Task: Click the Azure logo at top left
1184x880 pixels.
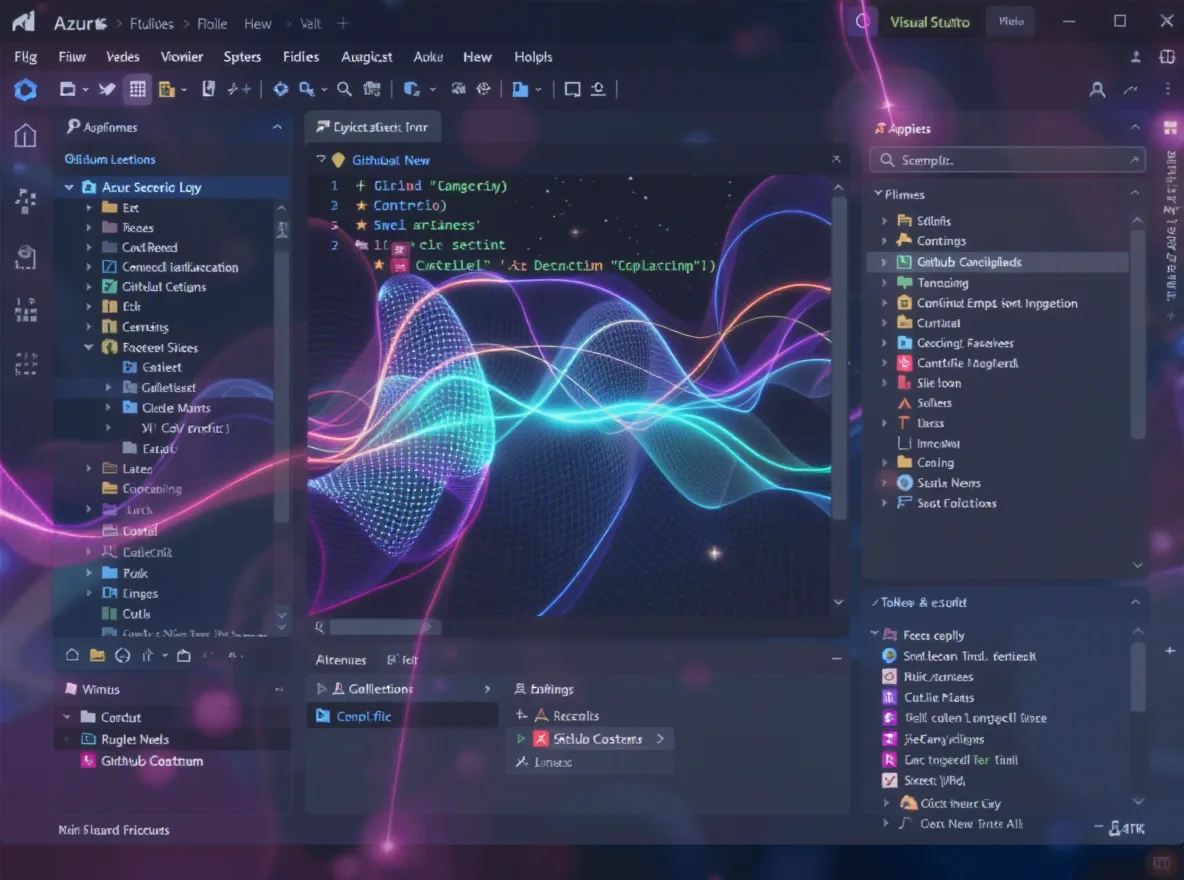Action: [x=23, y=21]
